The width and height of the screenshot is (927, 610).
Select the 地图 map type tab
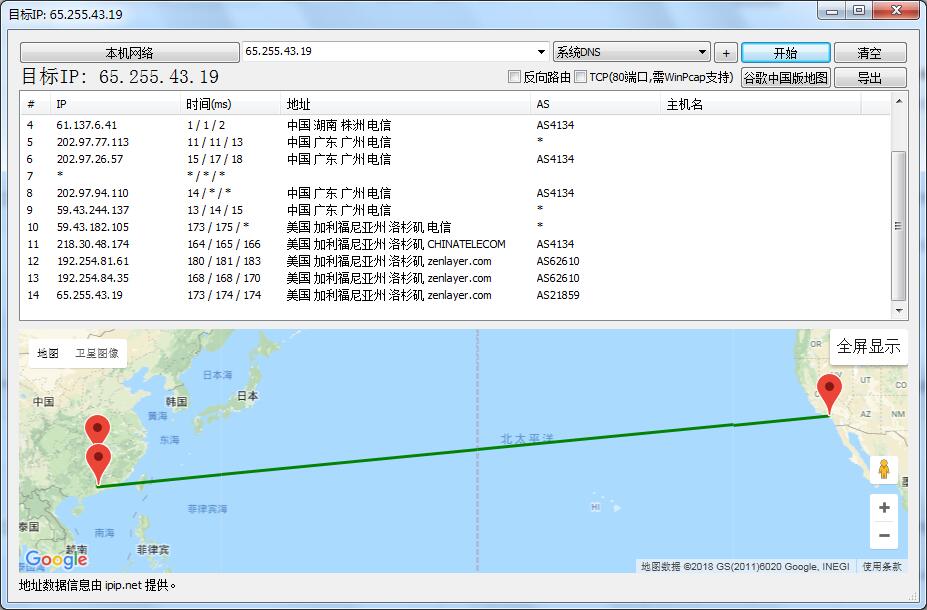[48, 353]
